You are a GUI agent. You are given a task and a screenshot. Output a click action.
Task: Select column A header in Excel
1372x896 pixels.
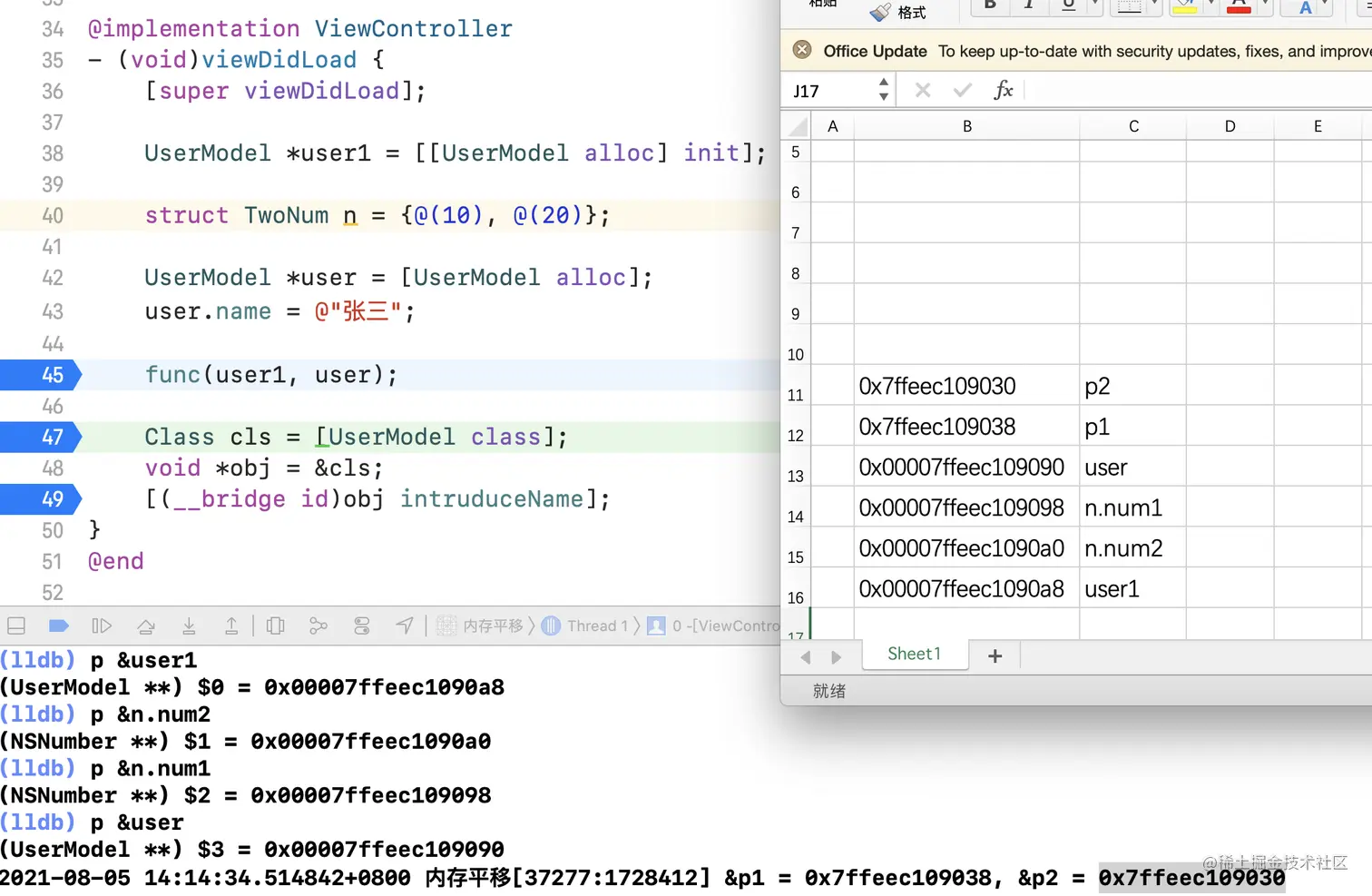(x=832, y=126)
